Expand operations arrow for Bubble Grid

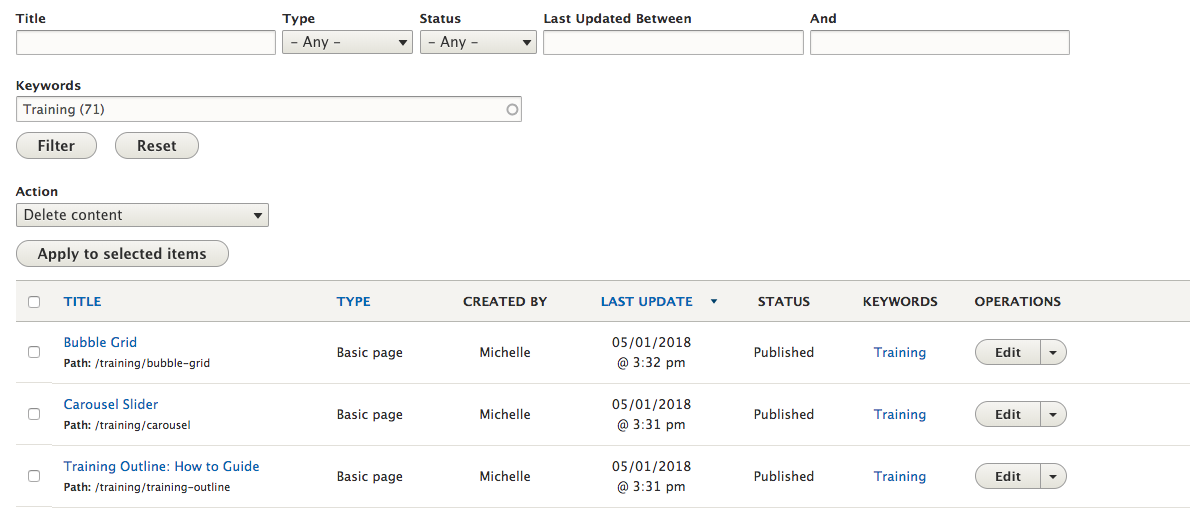click(x=1054, y=352)
